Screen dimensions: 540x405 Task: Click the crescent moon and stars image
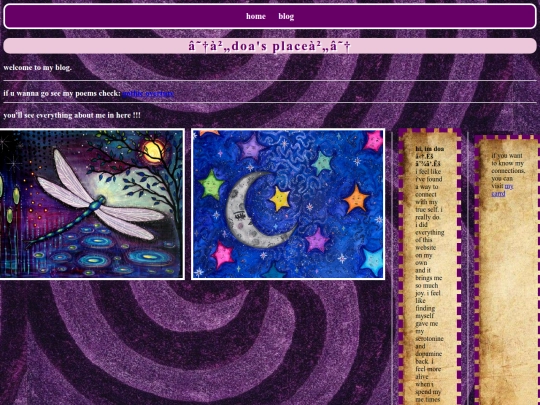coord(288,204)
